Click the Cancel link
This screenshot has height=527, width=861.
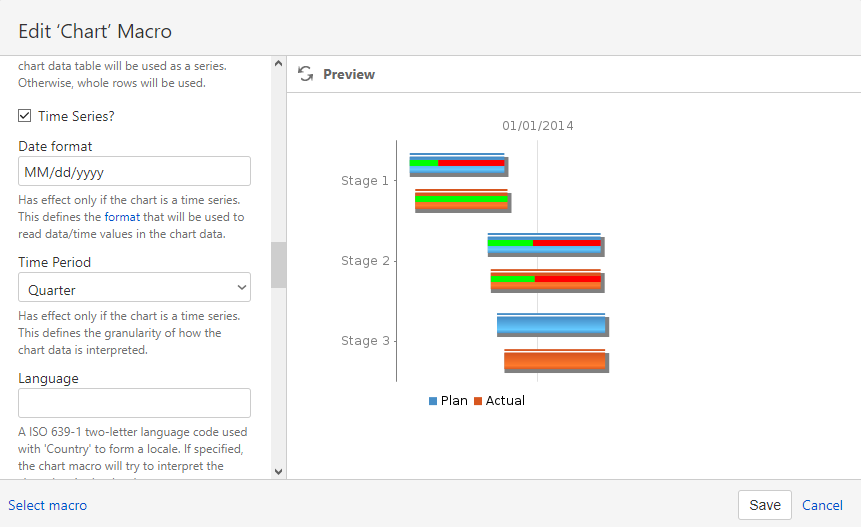pos(822,505)
